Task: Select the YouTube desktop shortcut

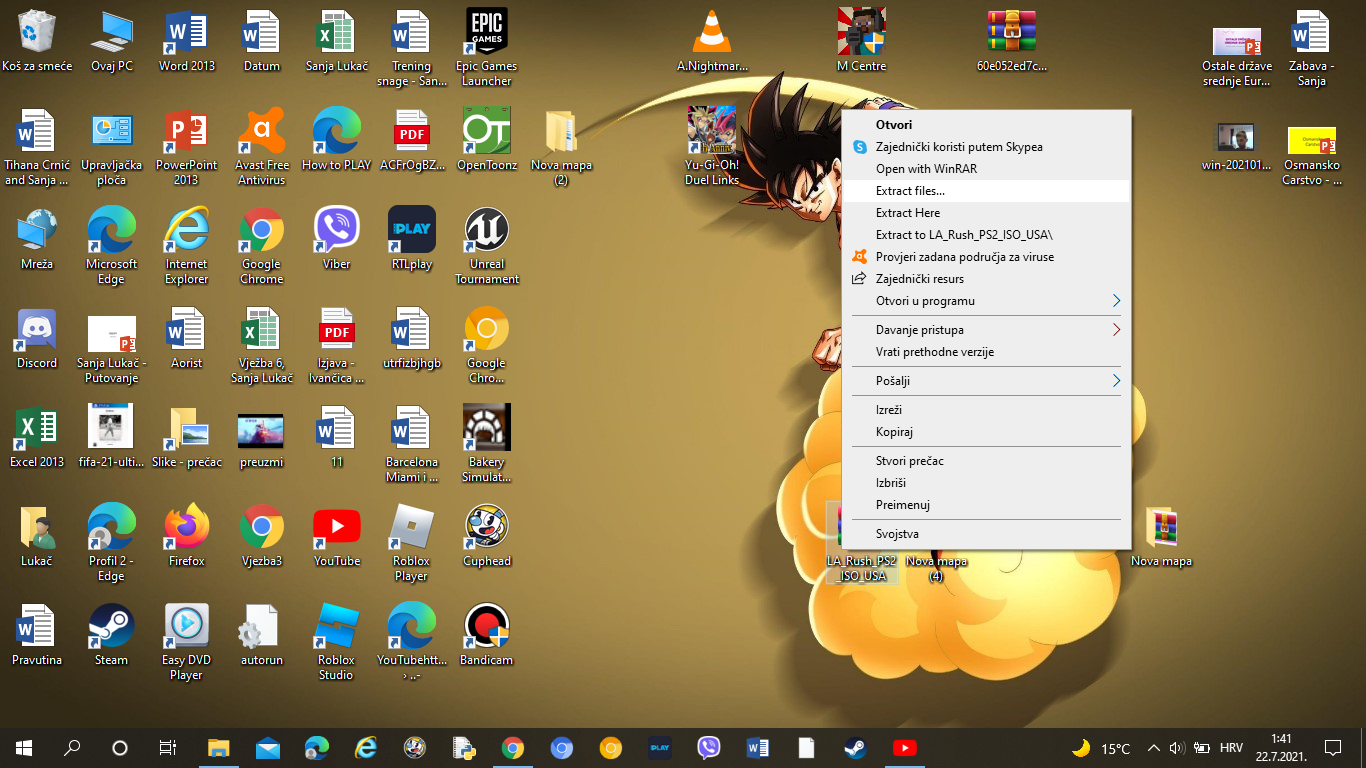Action: [337, 536]
